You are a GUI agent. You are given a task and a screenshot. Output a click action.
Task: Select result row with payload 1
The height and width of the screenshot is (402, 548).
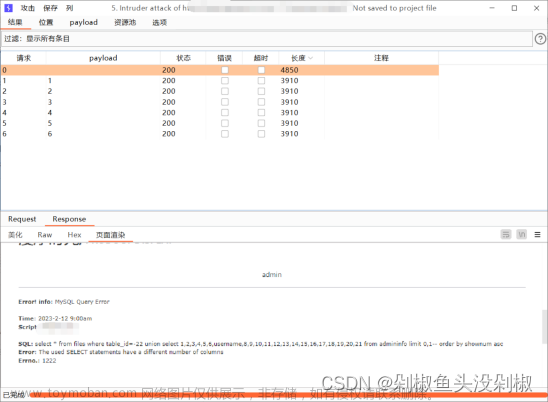point(220,81)
